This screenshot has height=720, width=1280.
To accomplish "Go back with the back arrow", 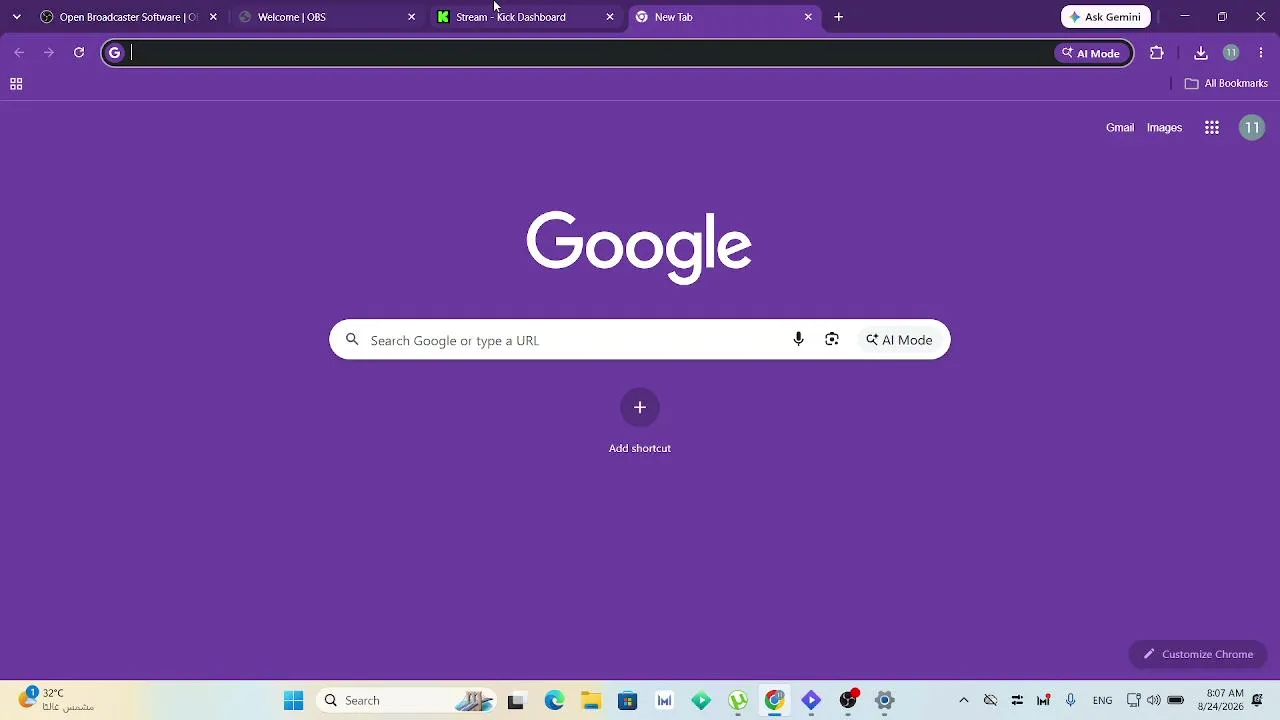I will 19,53.
